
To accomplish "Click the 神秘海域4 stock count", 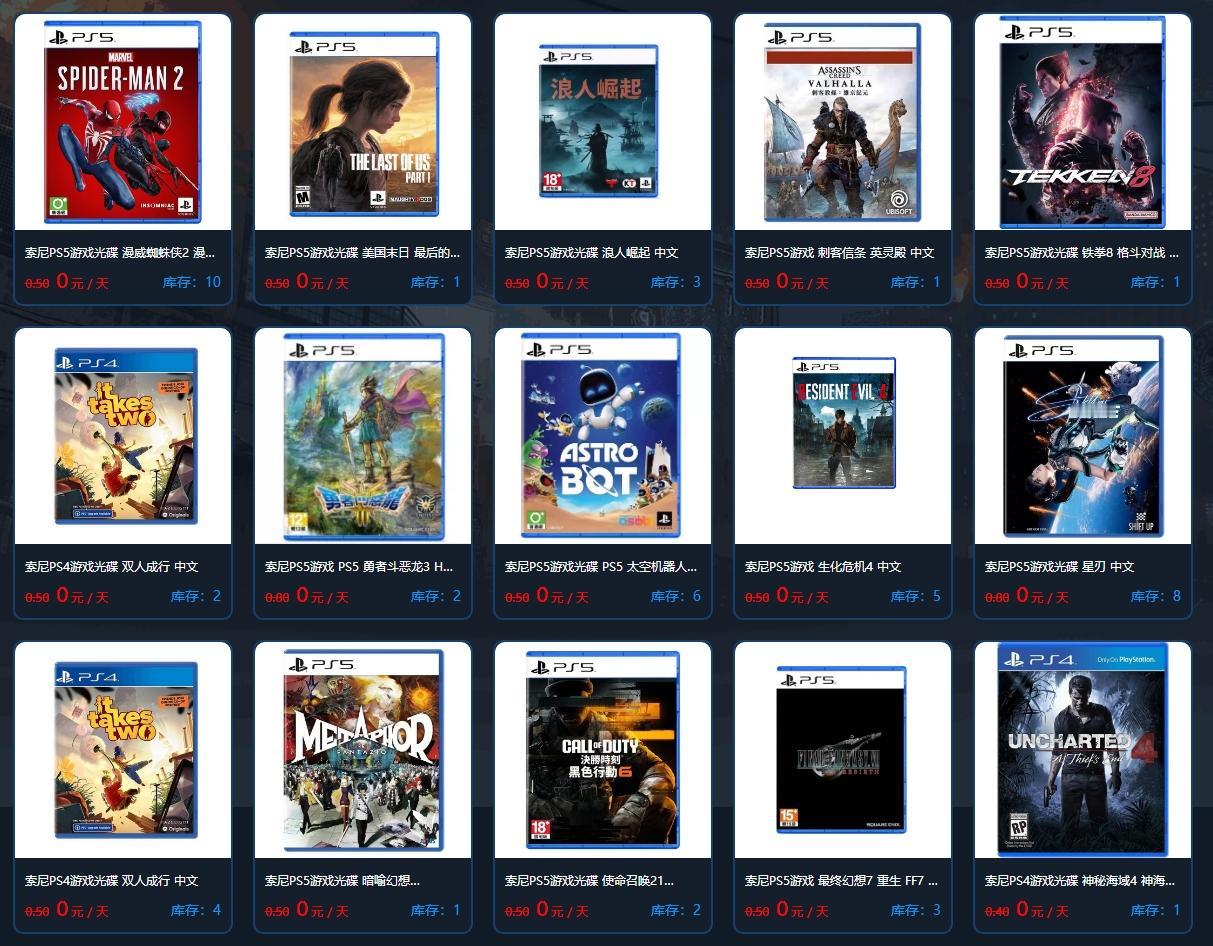I will pos(1156,910).
